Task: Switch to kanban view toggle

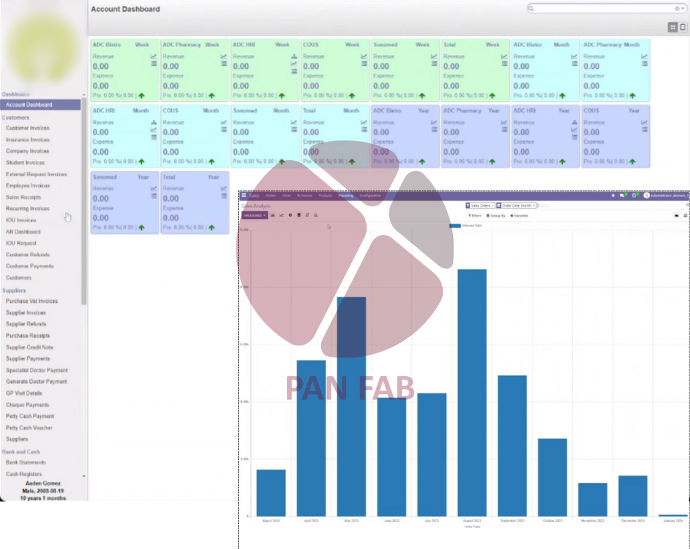Action: [x=672, y=27]
